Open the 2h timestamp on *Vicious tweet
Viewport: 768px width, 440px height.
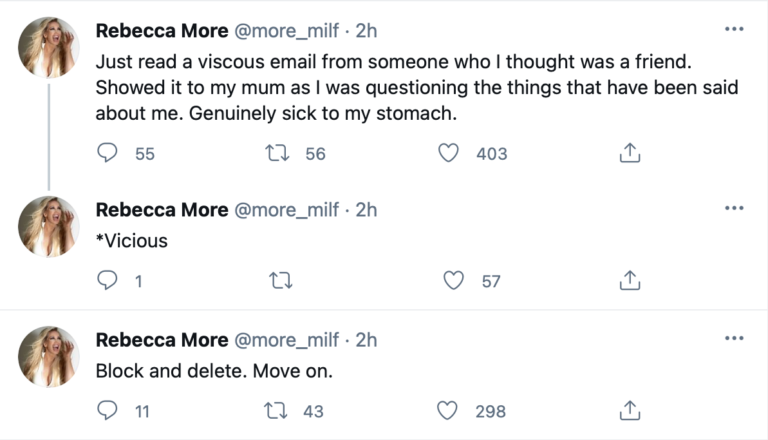pyautogui.click(x=367, y=209)
